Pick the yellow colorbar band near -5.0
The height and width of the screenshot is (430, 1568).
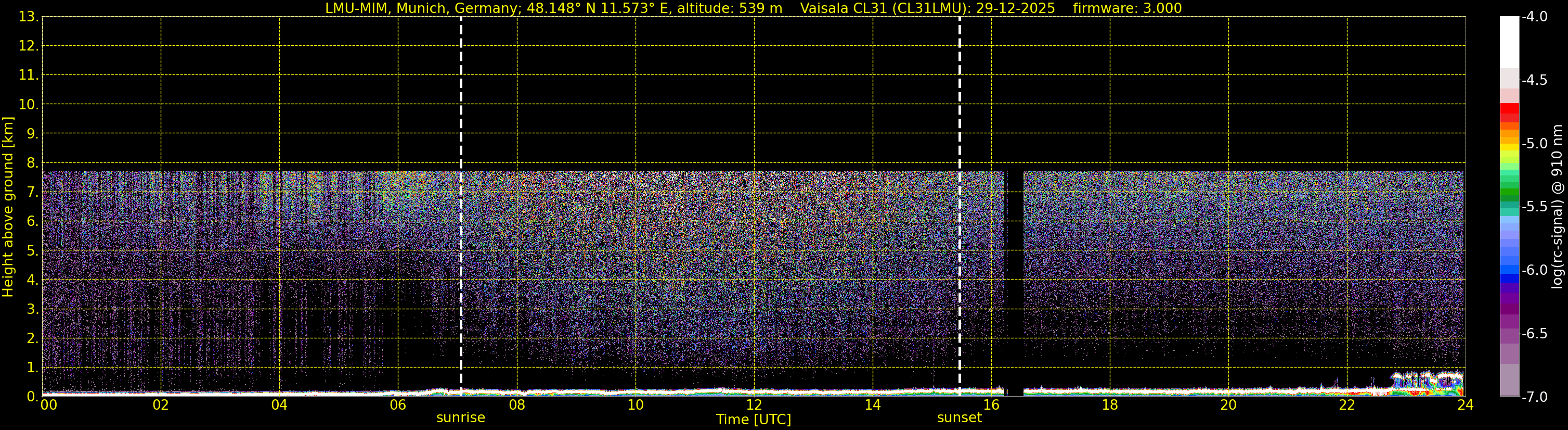pyautogui.click(x=1509, y=146)
